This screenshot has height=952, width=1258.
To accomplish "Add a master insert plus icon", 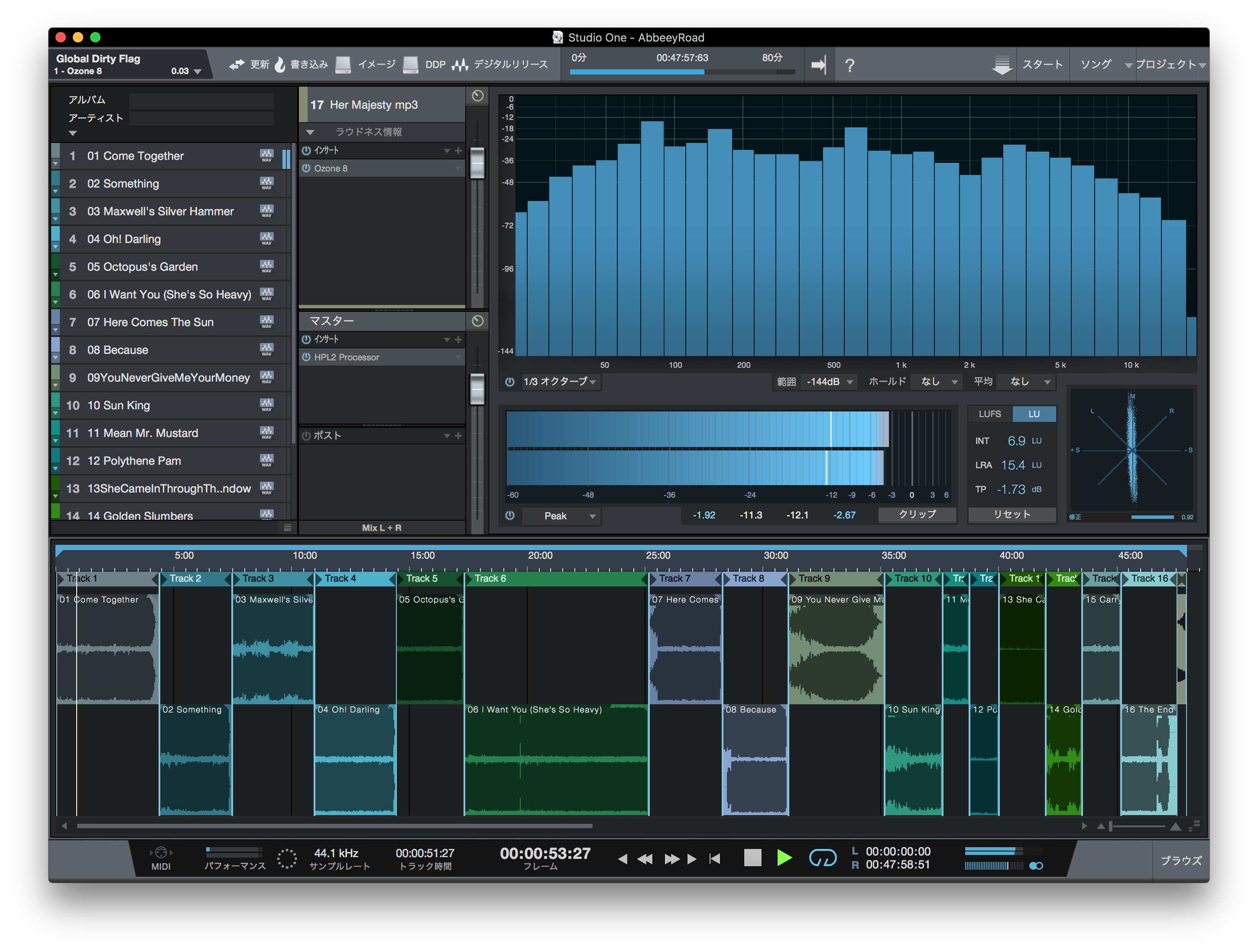I will pyautogui.click(x=458, y=340).
